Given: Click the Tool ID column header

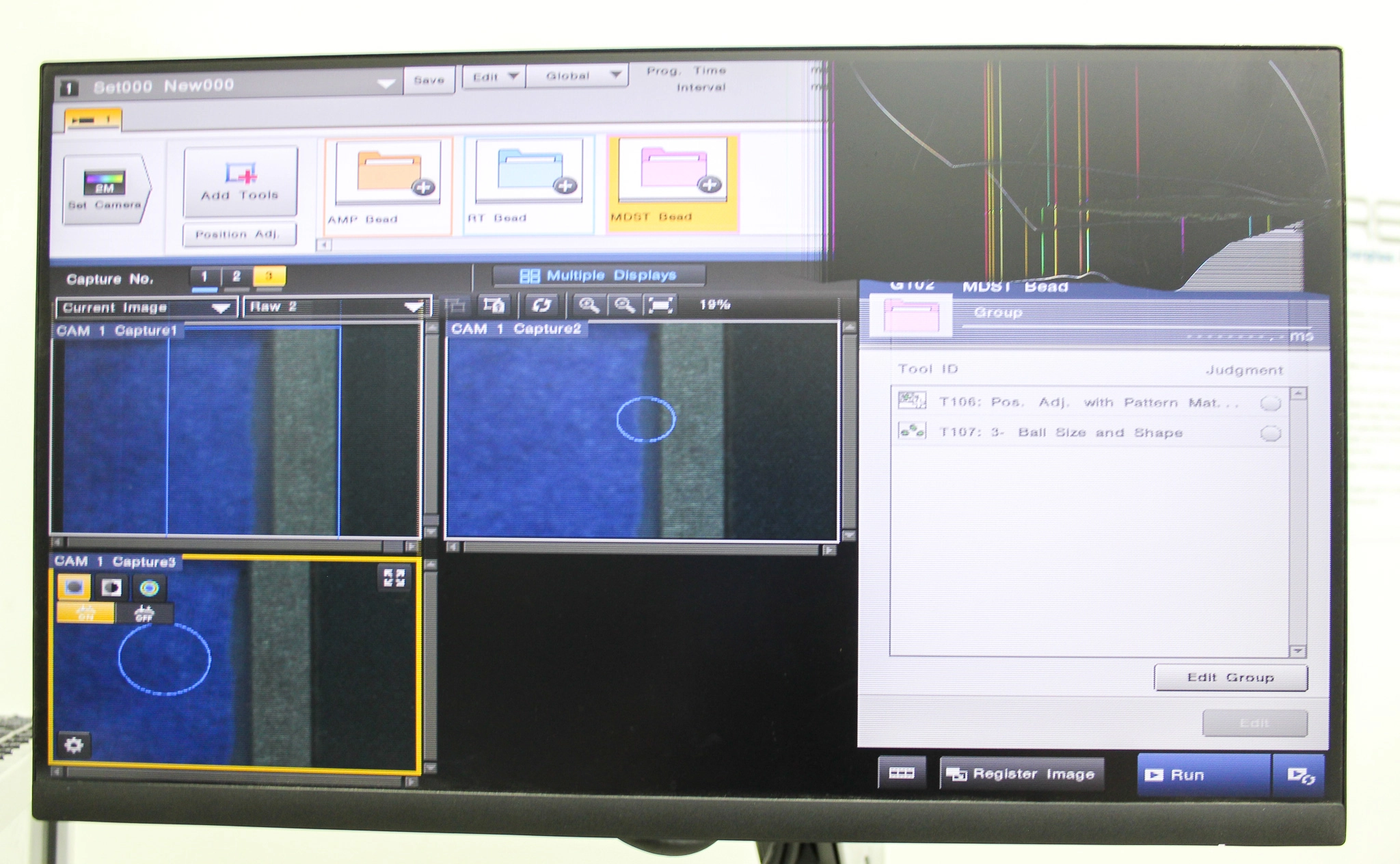Looking at the screenshot, I should [x=928, y=369].
